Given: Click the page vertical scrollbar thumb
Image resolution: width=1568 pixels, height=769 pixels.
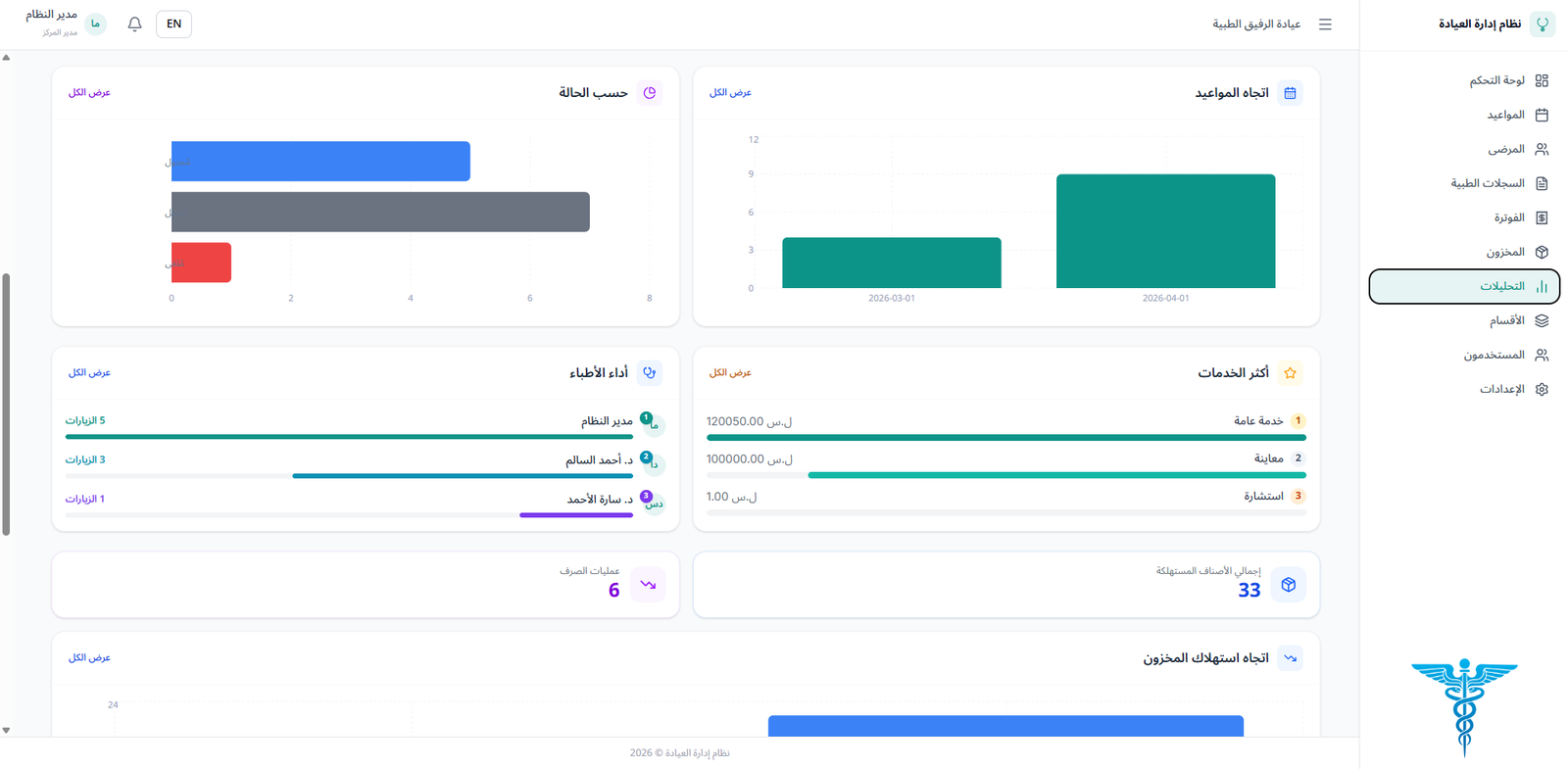Looking at the screenshot, I should [x=6, y=404].
